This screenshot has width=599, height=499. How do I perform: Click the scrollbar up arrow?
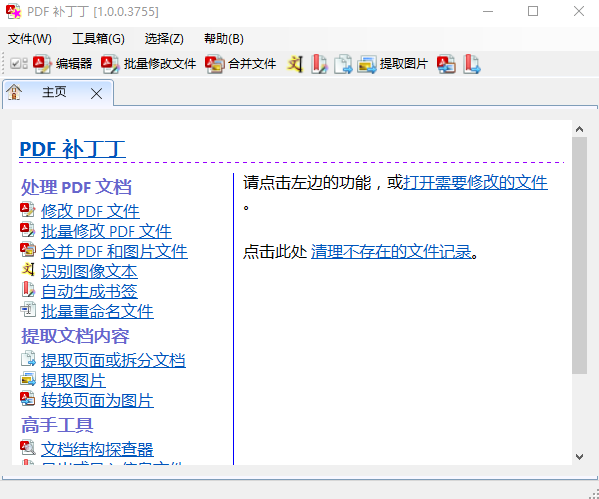pos(579,129)
